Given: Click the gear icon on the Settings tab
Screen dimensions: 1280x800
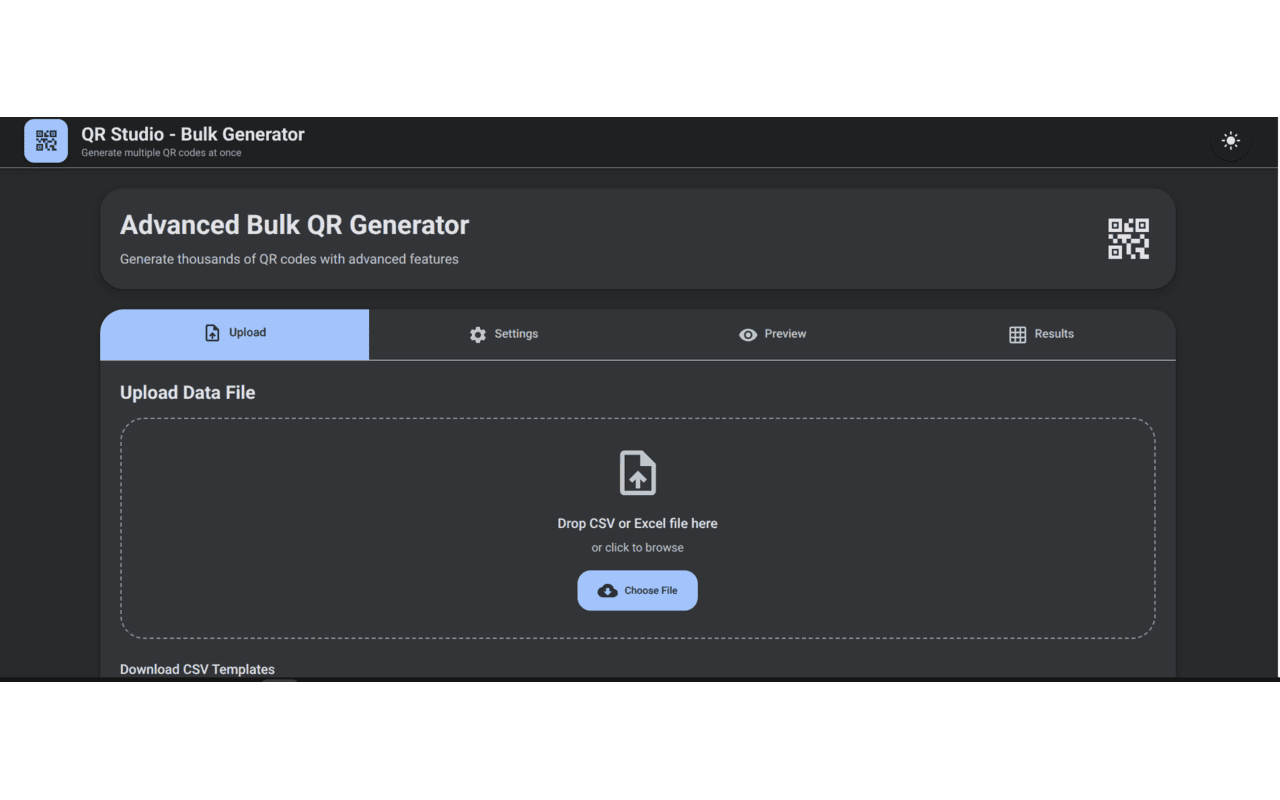Looking at the screenshot, I should pyautogui.click(x=478, y=334).
